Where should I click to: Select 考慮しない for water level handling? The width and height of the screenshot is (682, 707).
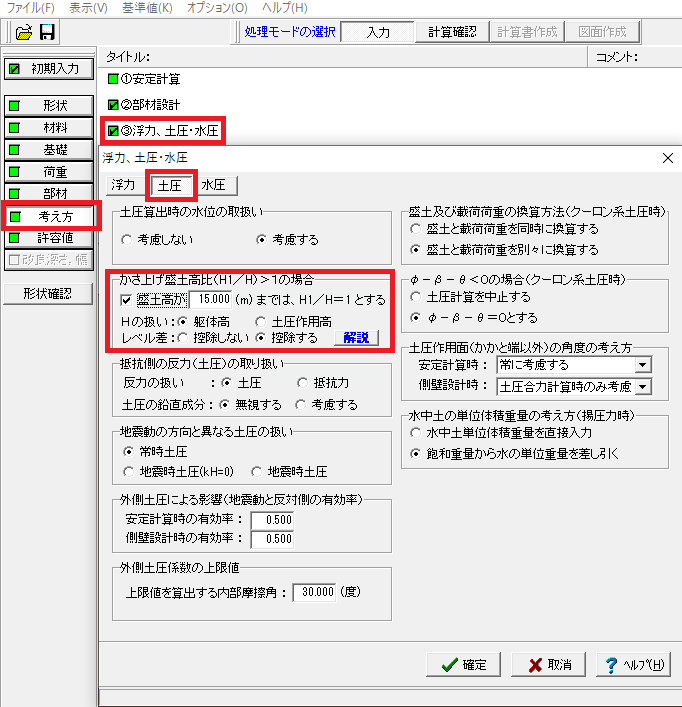tap(127, 240)
